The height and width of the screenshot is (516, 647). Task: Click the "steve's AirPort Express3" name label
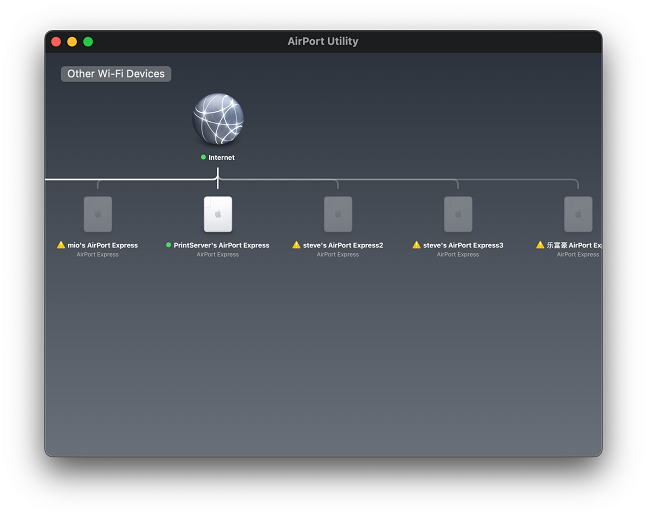point(463,245)
